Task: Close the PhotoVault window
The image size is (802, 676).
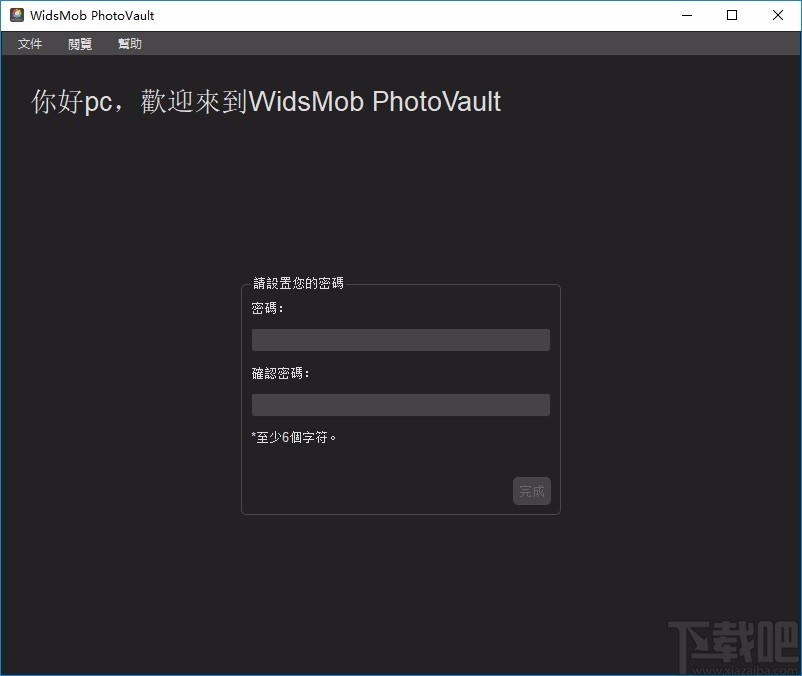Action: [x=777, y=15]
